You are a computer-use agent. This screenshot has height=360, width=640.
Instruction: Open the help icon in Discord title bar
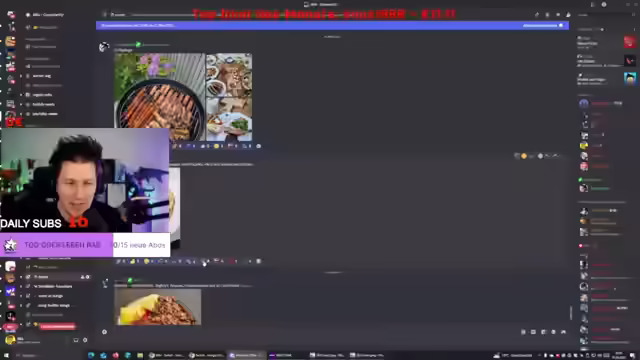point(604,4)
